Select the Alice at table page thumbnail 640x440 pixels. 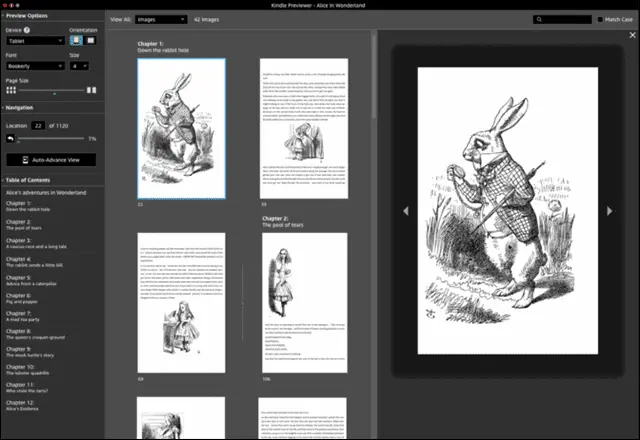tap(181, 303)
